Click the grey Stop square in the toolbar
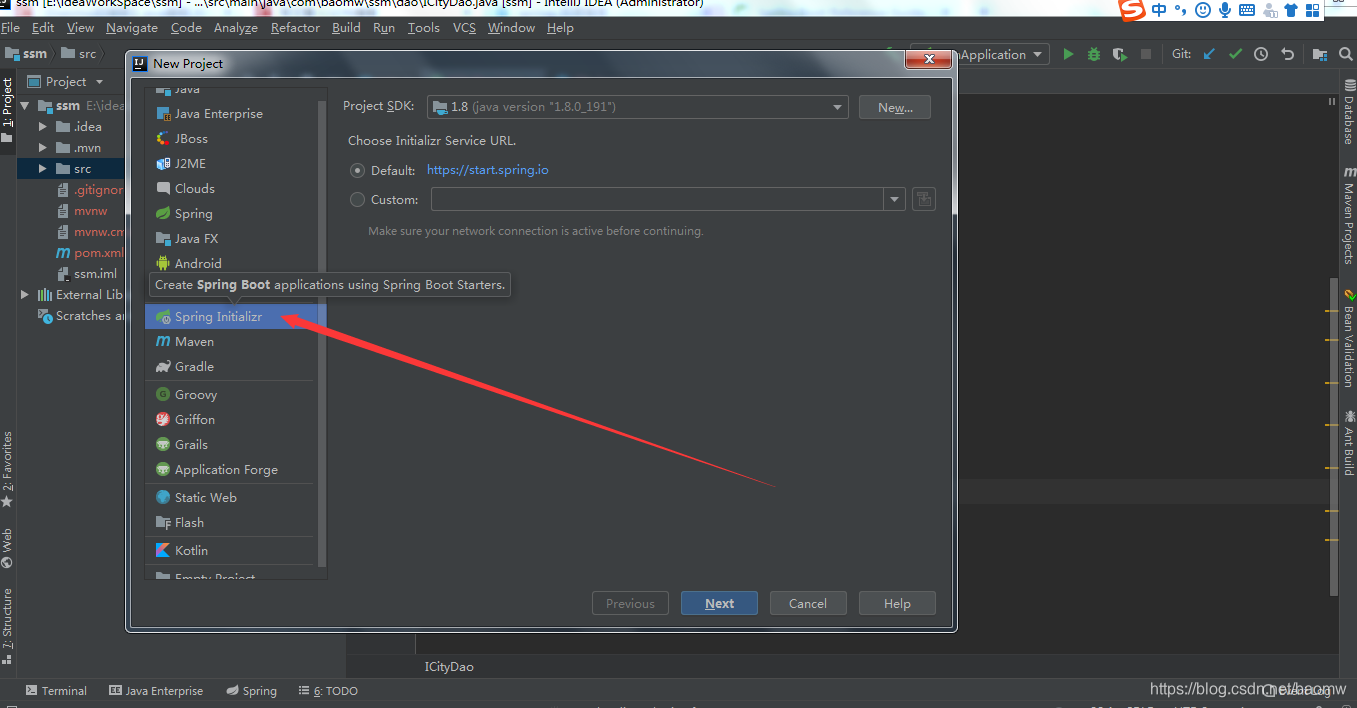1357x708 pixels. (1146, 54)
